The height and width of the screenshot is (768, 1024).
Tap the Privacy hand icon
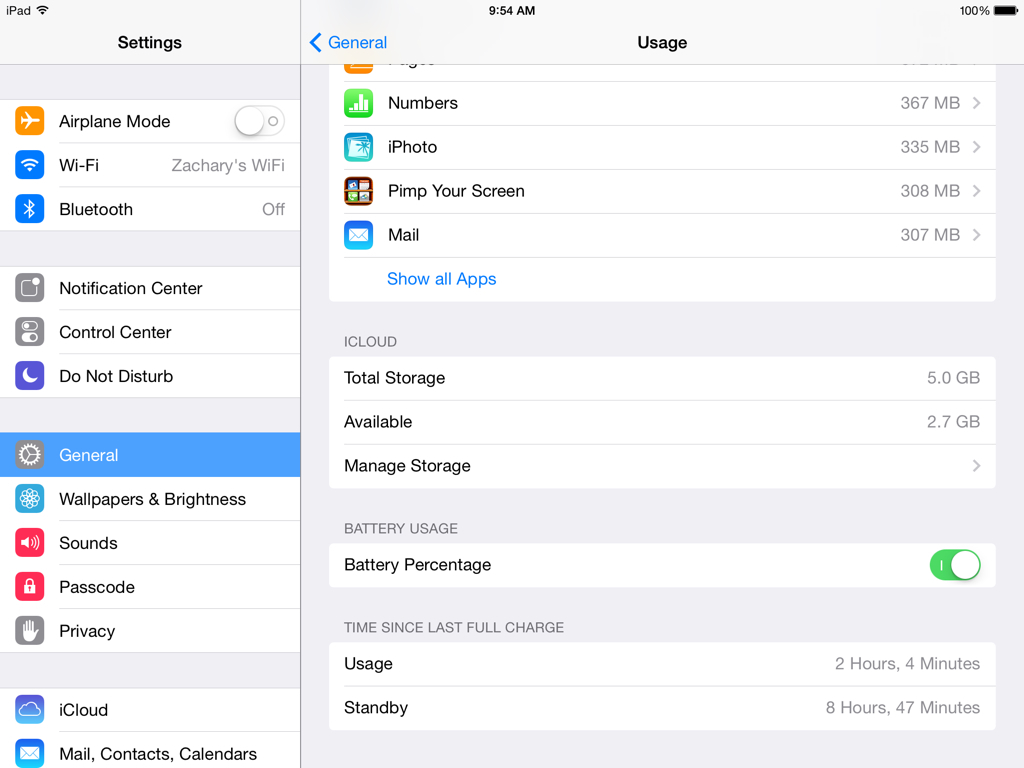tap(29, 631)
